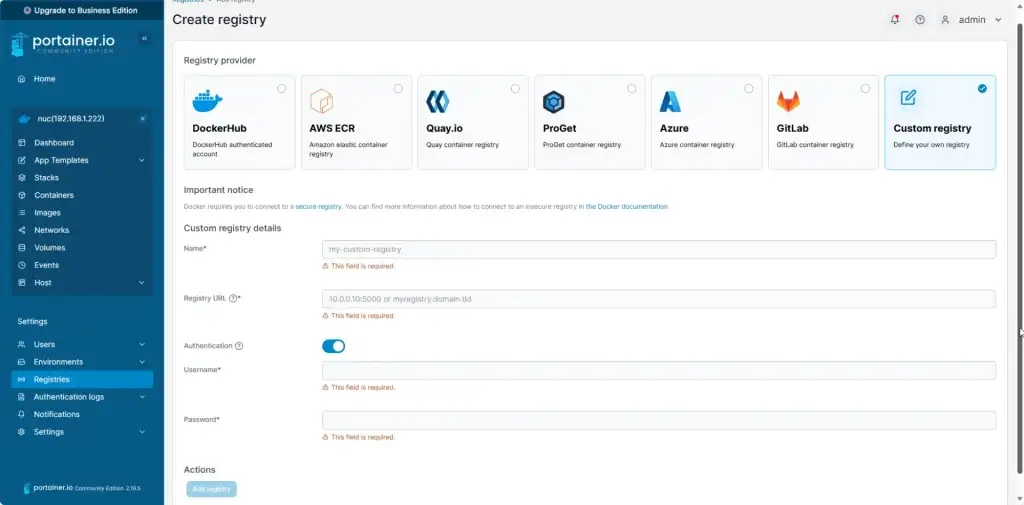Click the Home house icon
Viewport: 1024px width, 505px height.
[x=22, y=79]
